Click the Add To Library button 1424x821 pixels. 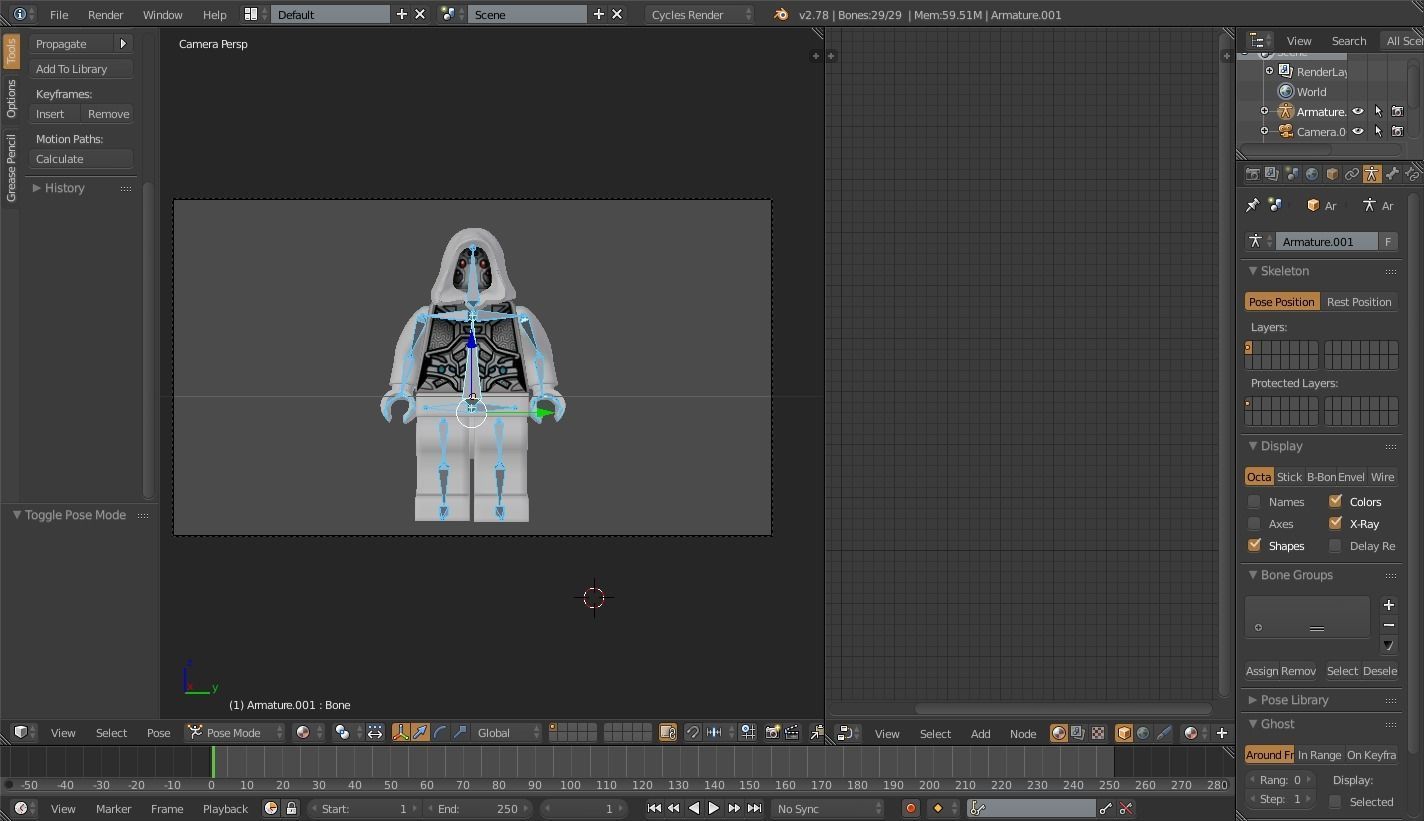click(81, 69)
